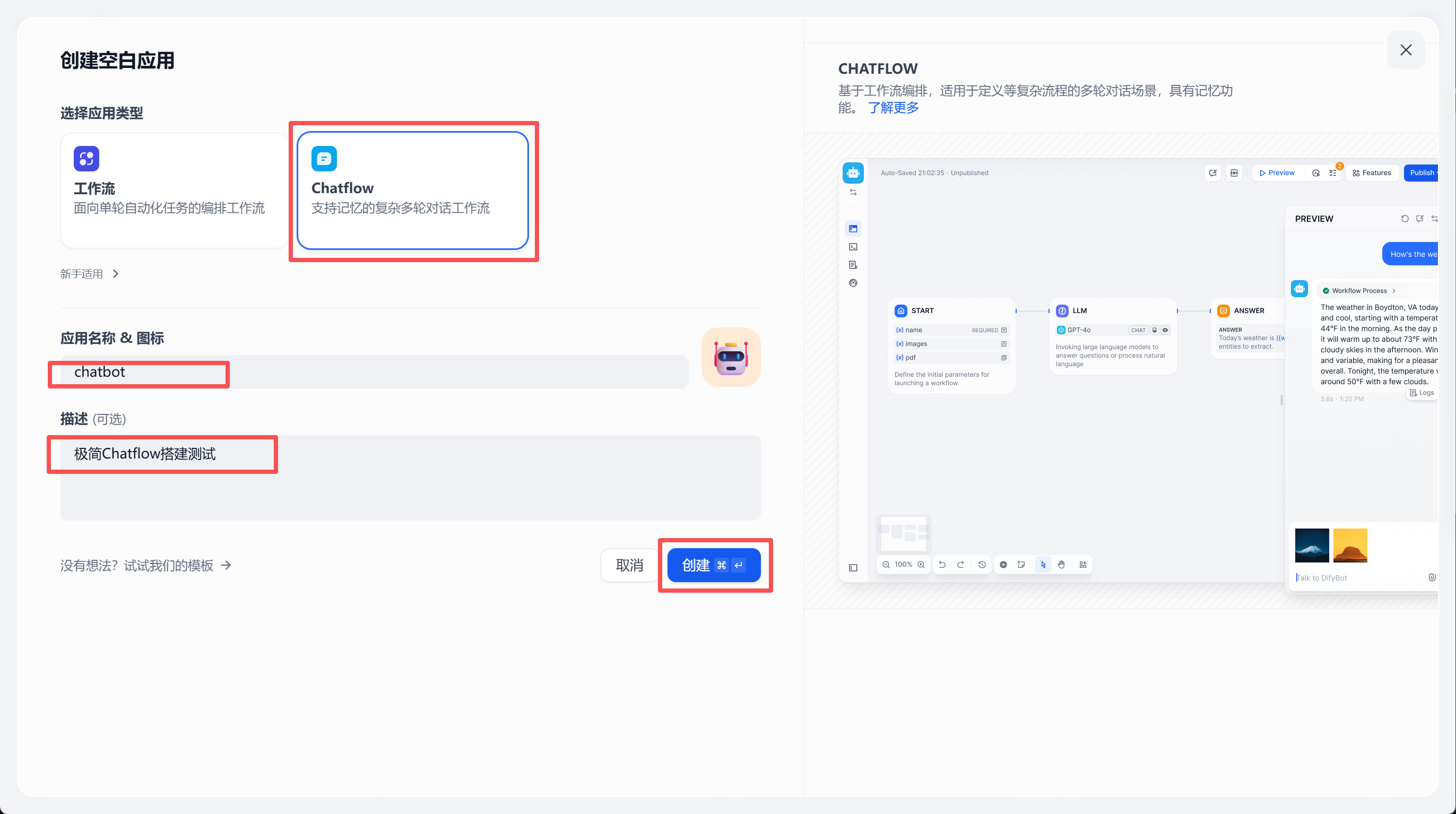Select the hand pan mode tool
This screenshot has width=1456, height=814.
1061,565
